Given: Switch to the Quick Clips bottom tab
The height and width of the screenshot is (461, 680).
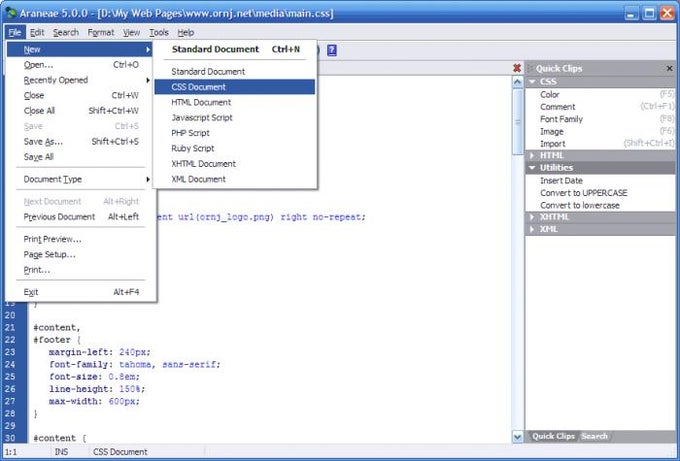Looking at the screenshot, I should coord(553,436).
